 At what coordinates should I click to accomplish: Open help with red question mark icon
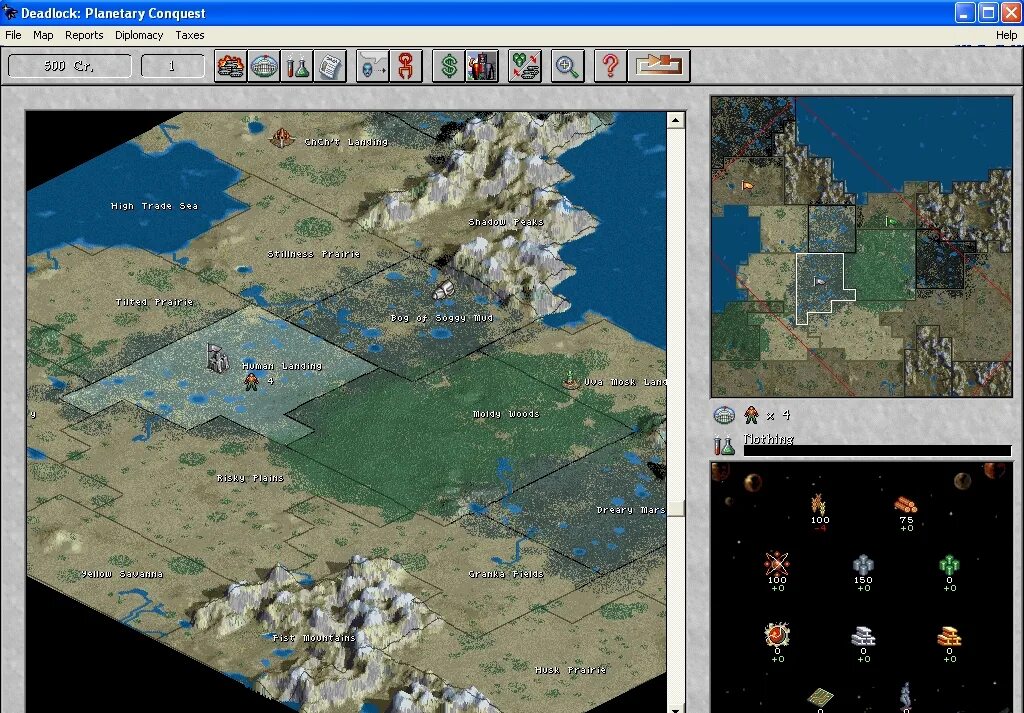(611, 66)
